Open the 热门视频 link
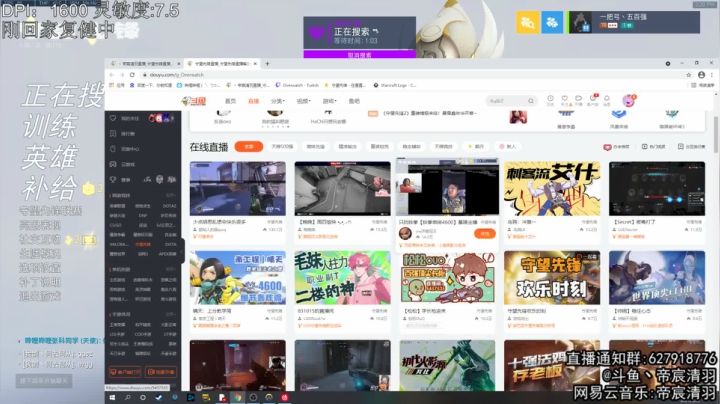Screen dimensions: 720x404 pyautogui.click(x=653, y=146)
